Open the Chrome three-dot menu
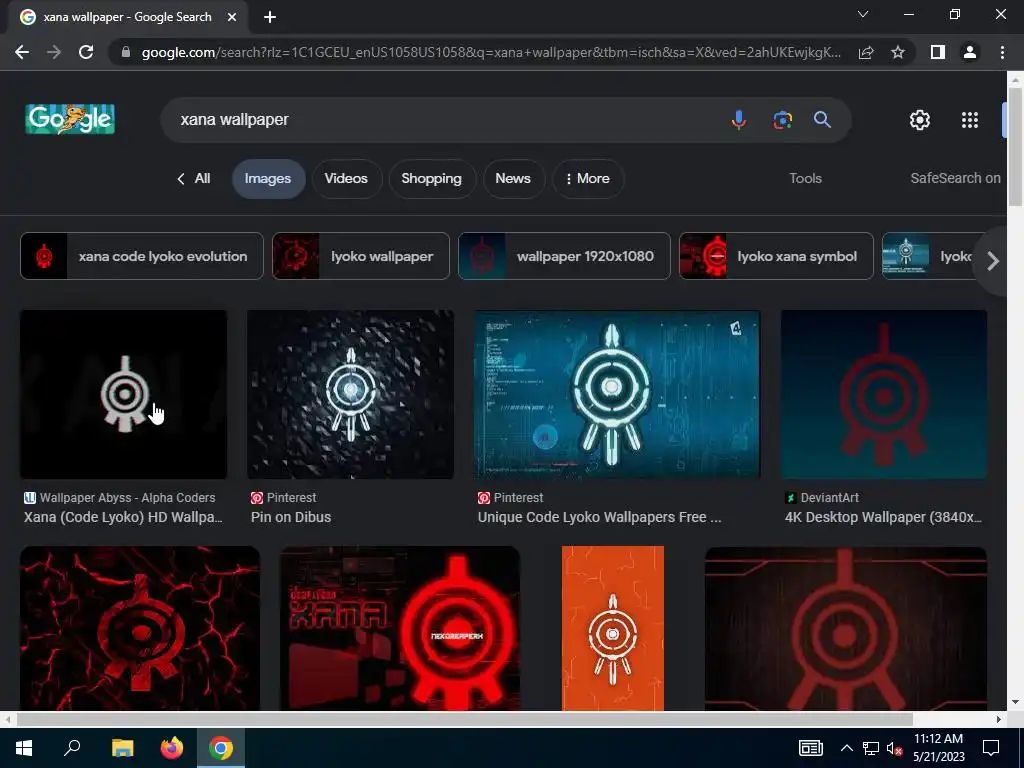 1002,52
